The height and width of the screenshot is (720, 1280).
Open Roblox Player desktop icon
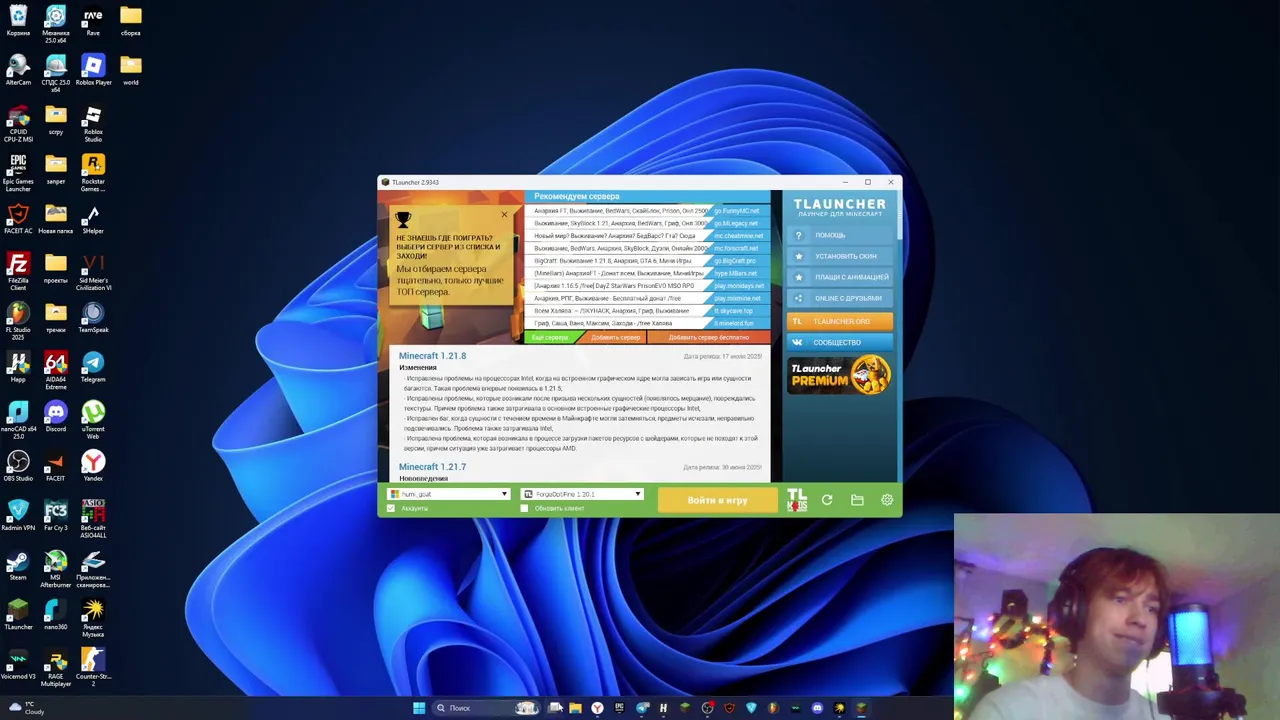[x=93, y=71]
